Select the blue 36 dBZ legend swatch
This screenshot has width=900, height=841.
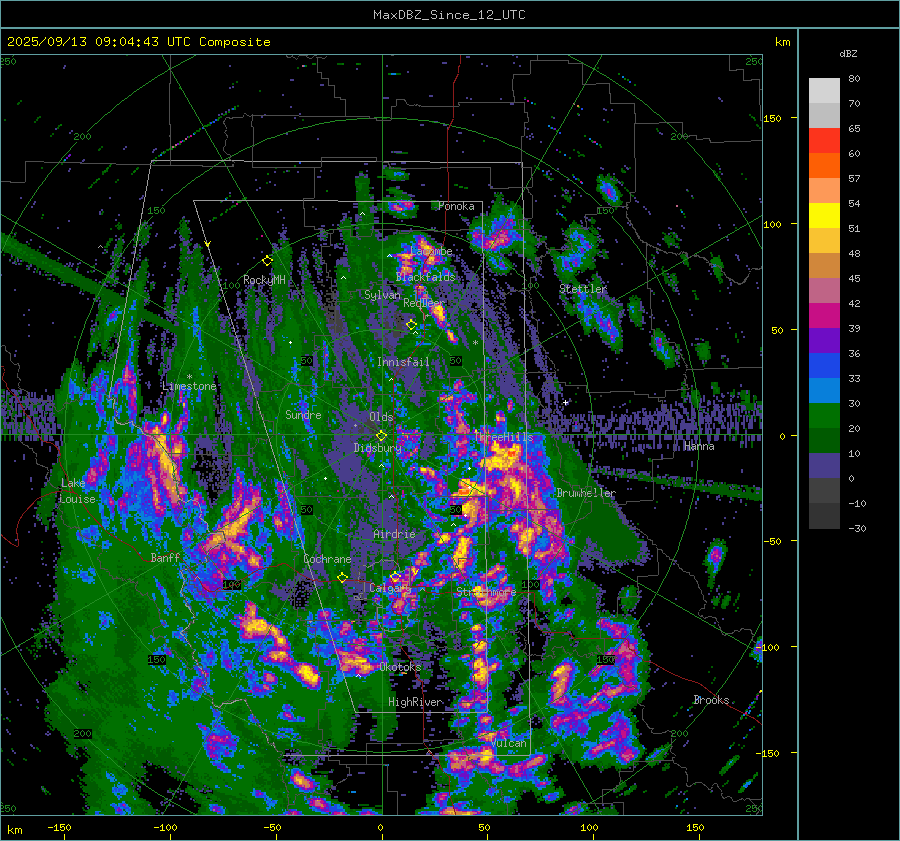coord(824,365)
